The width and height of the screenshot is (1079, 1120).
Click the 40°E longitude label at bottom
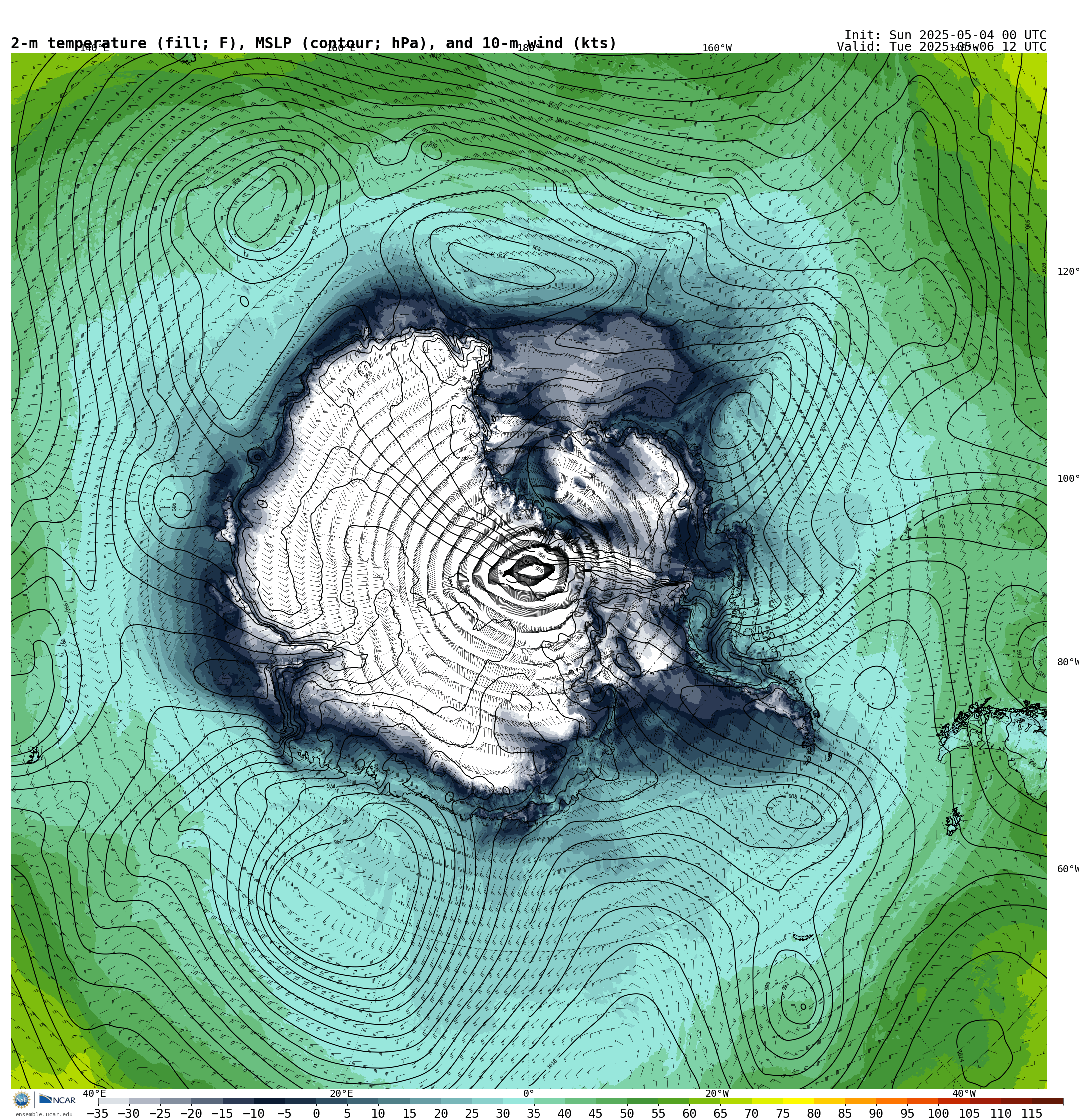click(94, 1093)
